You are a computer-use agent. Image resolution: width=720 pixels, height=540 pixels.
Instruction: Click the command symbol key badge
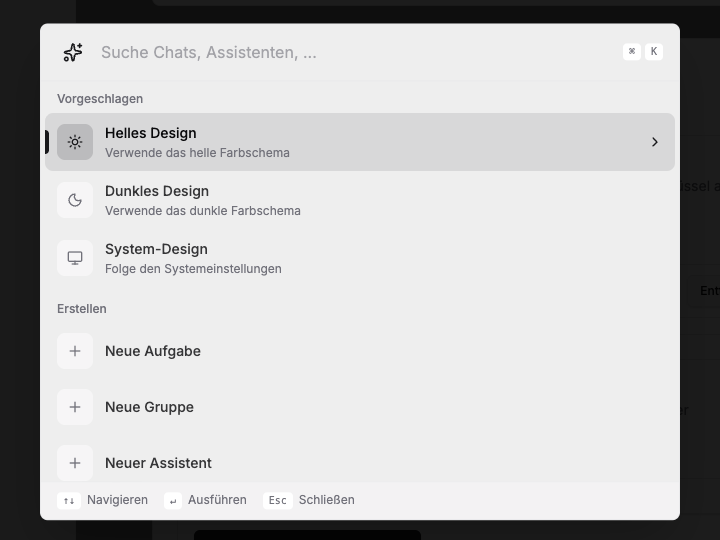(632, 51)
